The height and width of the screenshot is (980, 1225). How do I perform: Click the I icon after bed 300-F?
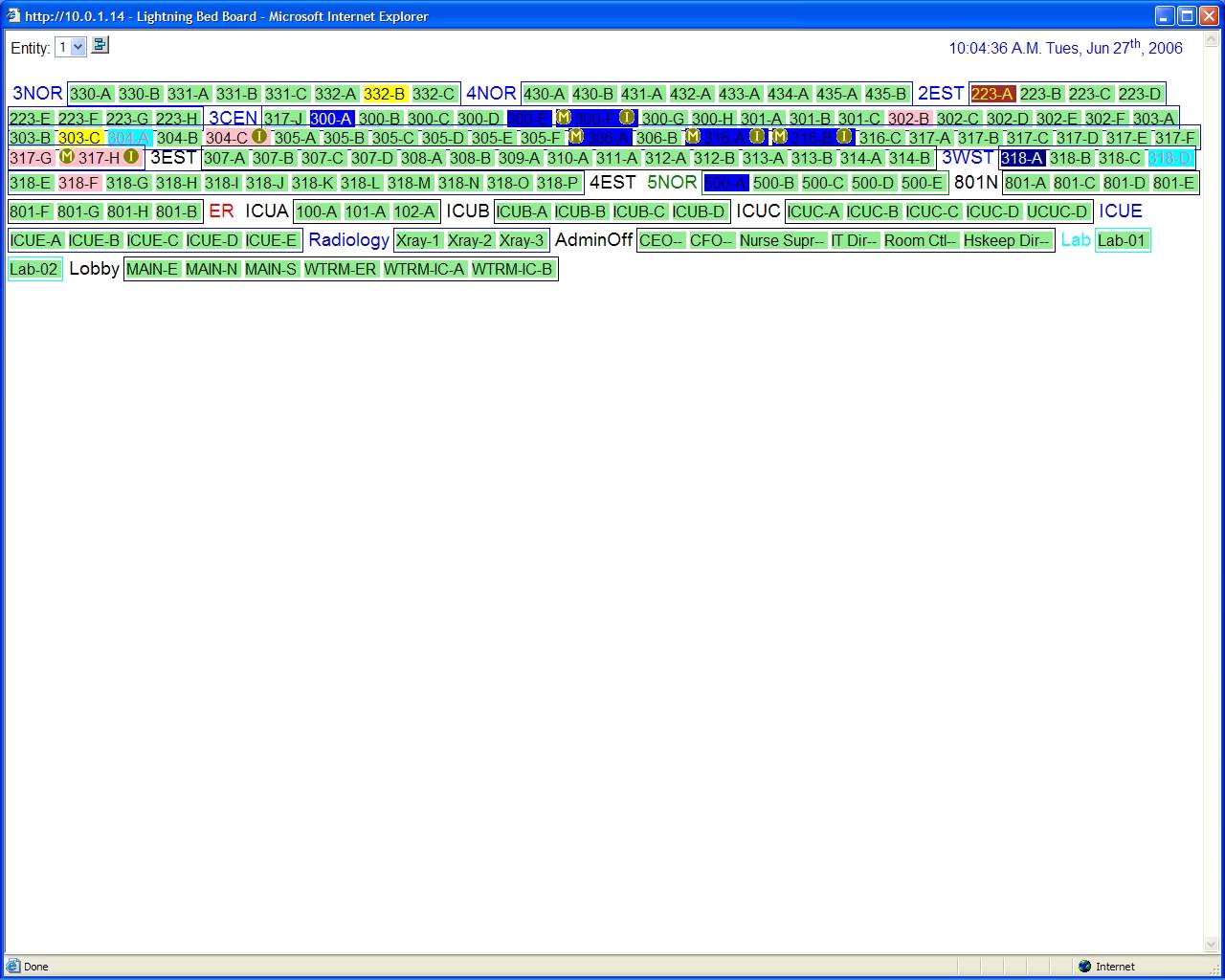click(627, 117)
